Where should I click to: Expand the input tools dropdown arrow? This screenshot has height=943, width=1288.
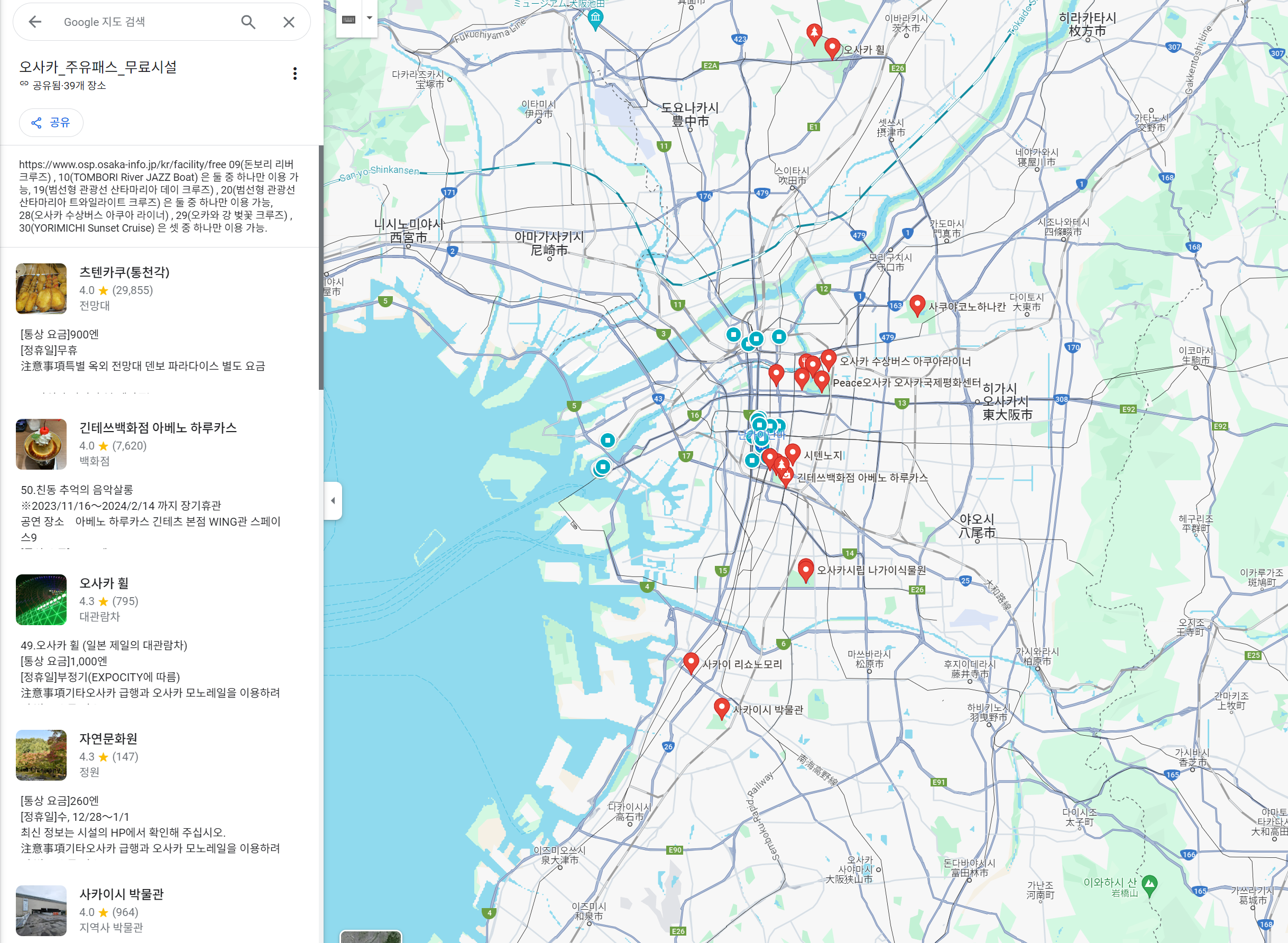[x=370, y=19]
